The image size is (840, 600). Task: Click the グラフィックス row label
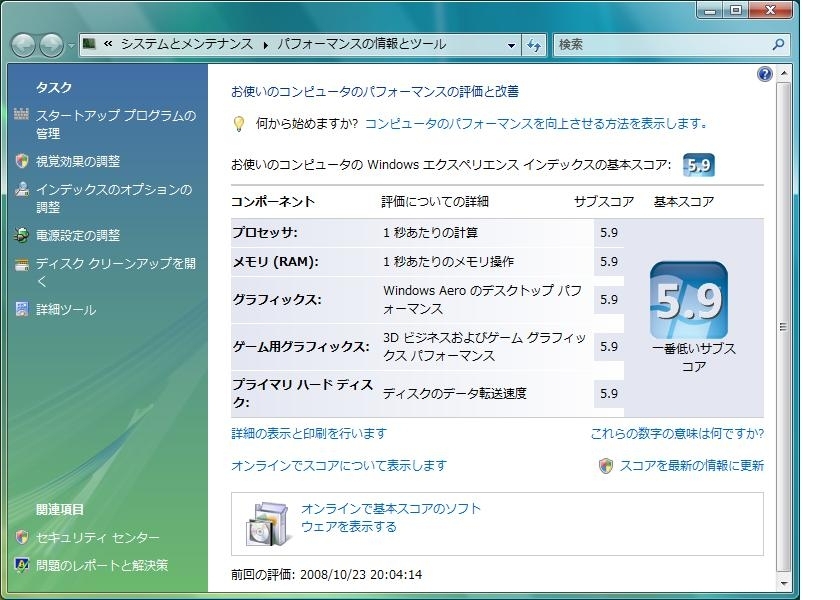[x=277, y=299]
